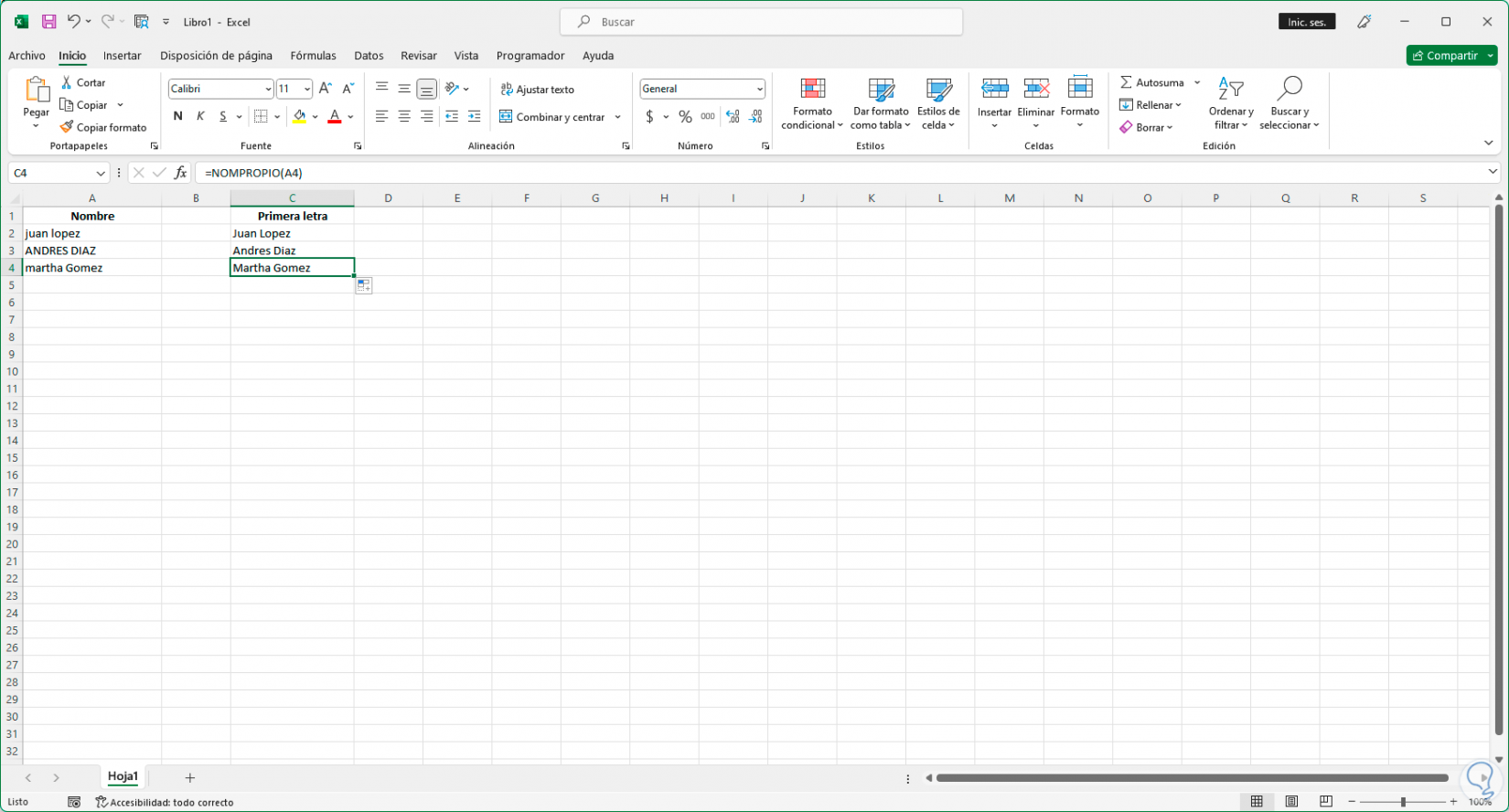Click Ordenar y filtrar icon
The image size is (1509, 812).
pos(1231,89)
